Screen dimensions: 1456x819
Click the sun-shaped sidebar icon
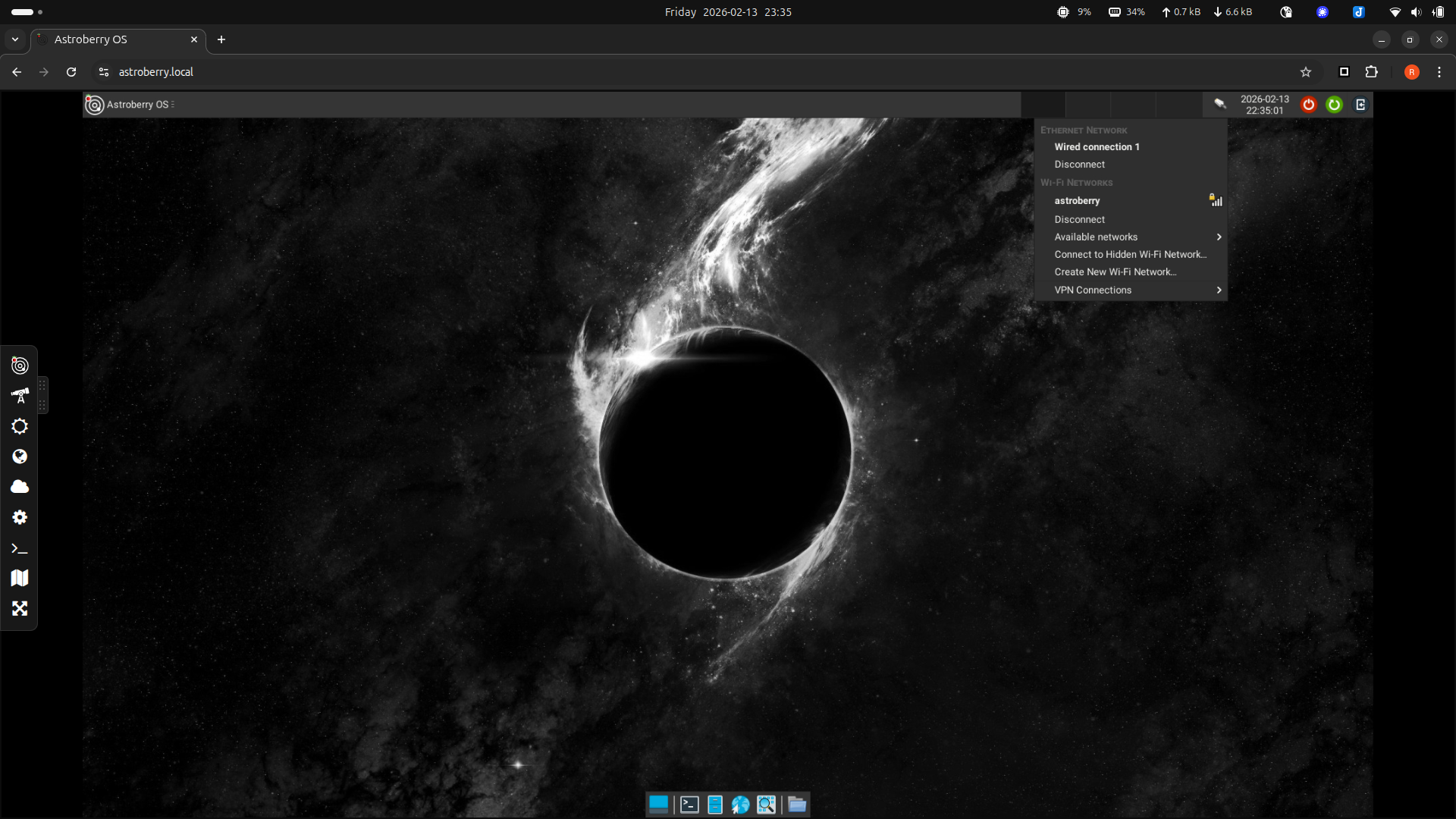click(20, 426)
